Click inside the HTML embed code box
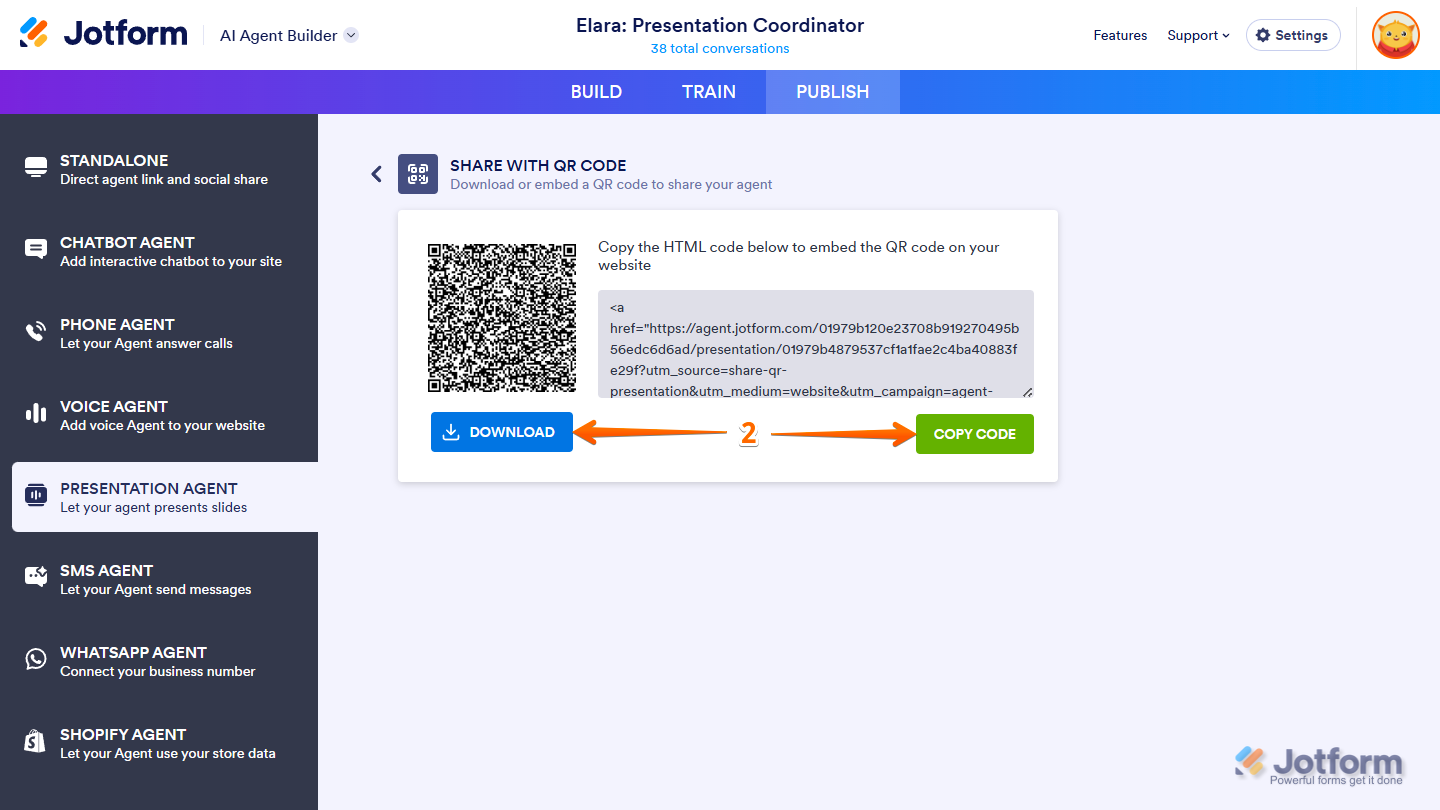Viewport: 1440px width, 810px height. coord(815,345)
